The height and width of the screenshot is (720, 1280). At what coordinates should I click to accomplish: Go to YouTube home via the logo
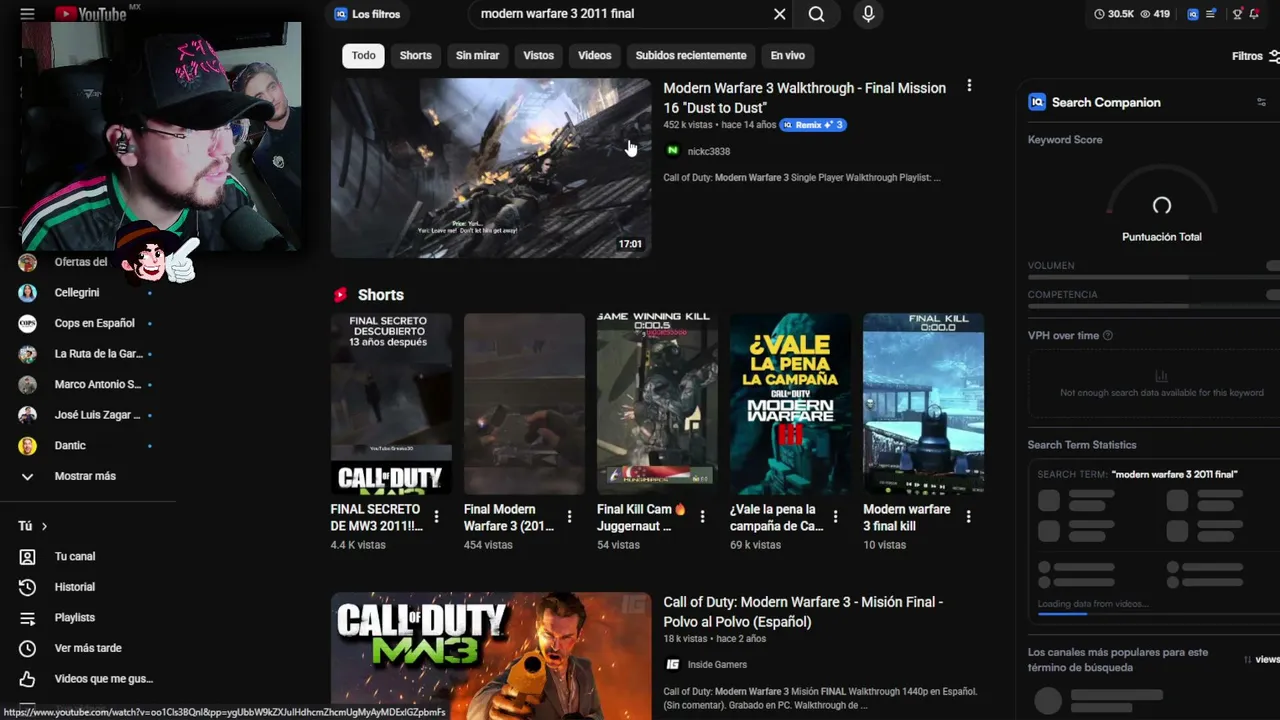(x=91, y=14)
